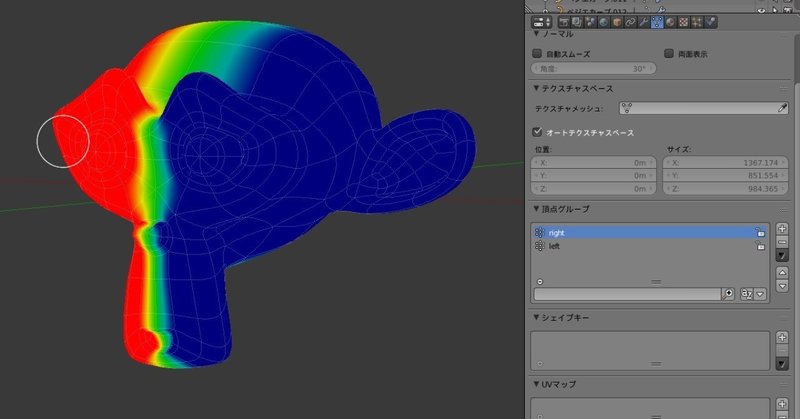The image size is (800, 419).
Task: Enable the 自動スムーズ checkbox
Action: (x=537, y=53)
